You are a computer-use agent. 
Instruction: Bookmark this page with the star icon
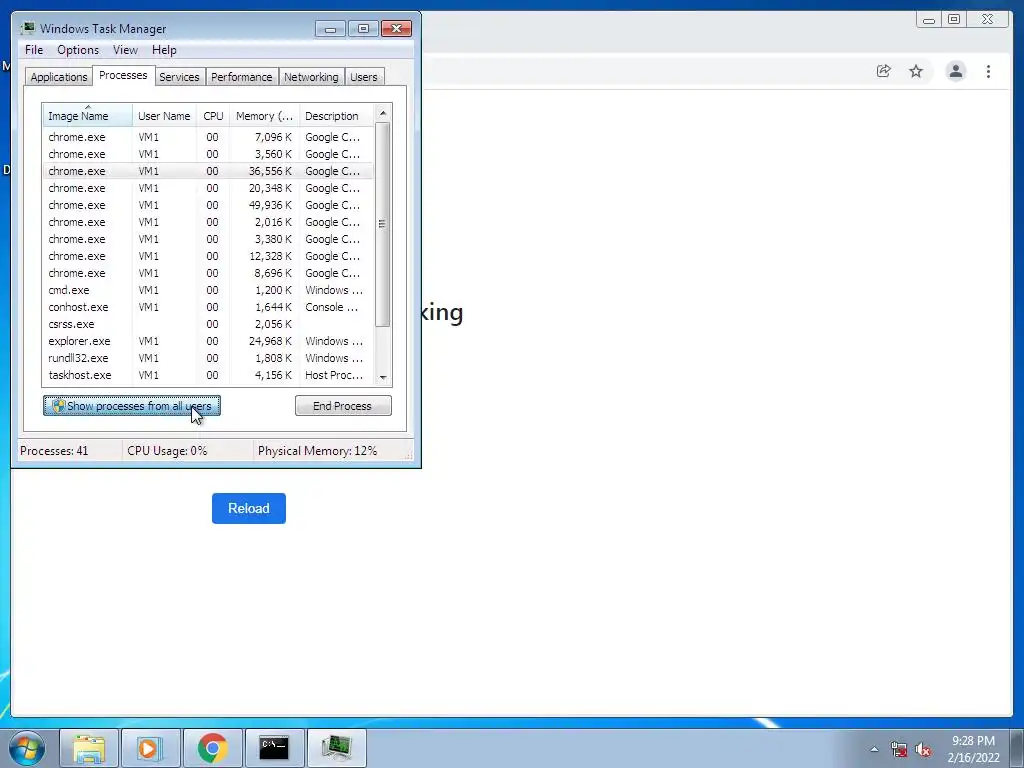(916, 71)
